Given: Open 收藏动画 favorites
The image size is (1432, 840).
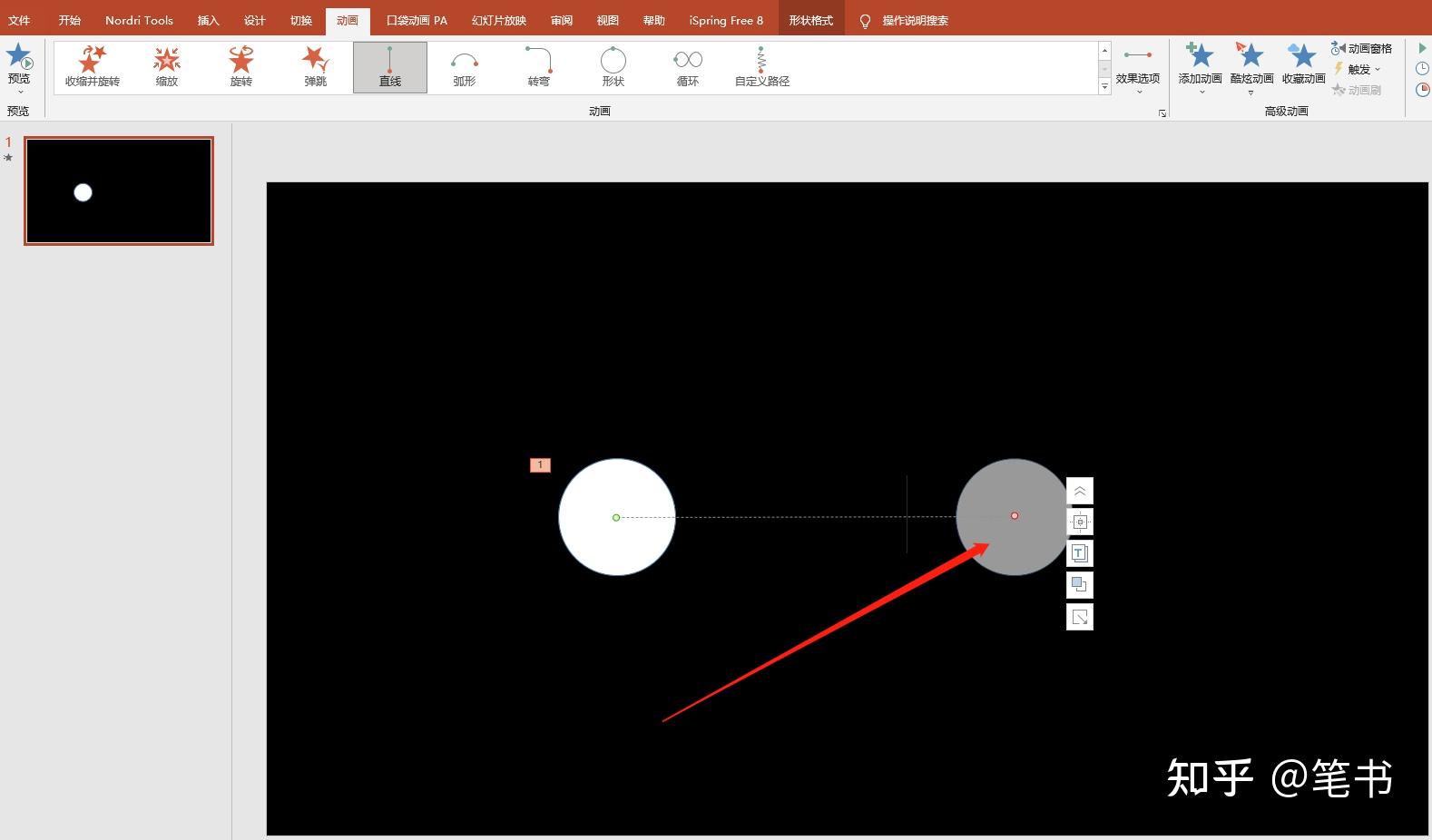Looking at the screenshot, I should (1303, 65).
